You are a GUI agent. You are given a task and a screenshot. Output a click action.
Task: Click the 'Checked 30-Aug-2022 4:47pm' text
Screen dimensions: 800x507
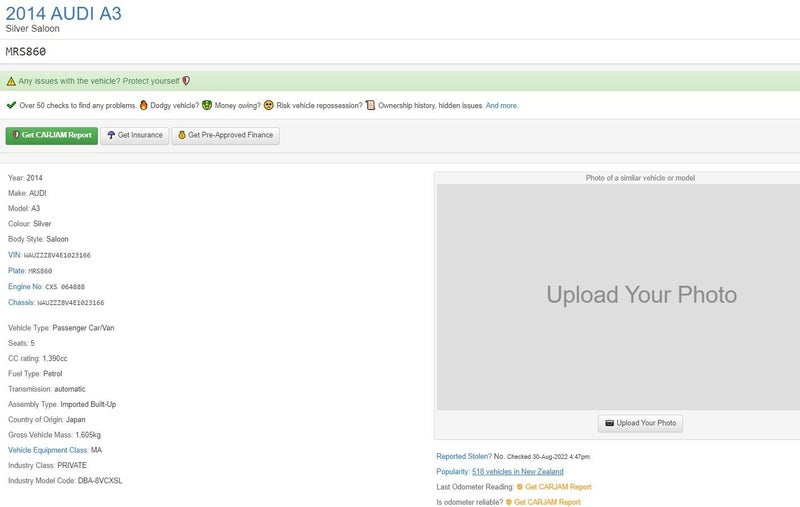[x=548, y=457]
